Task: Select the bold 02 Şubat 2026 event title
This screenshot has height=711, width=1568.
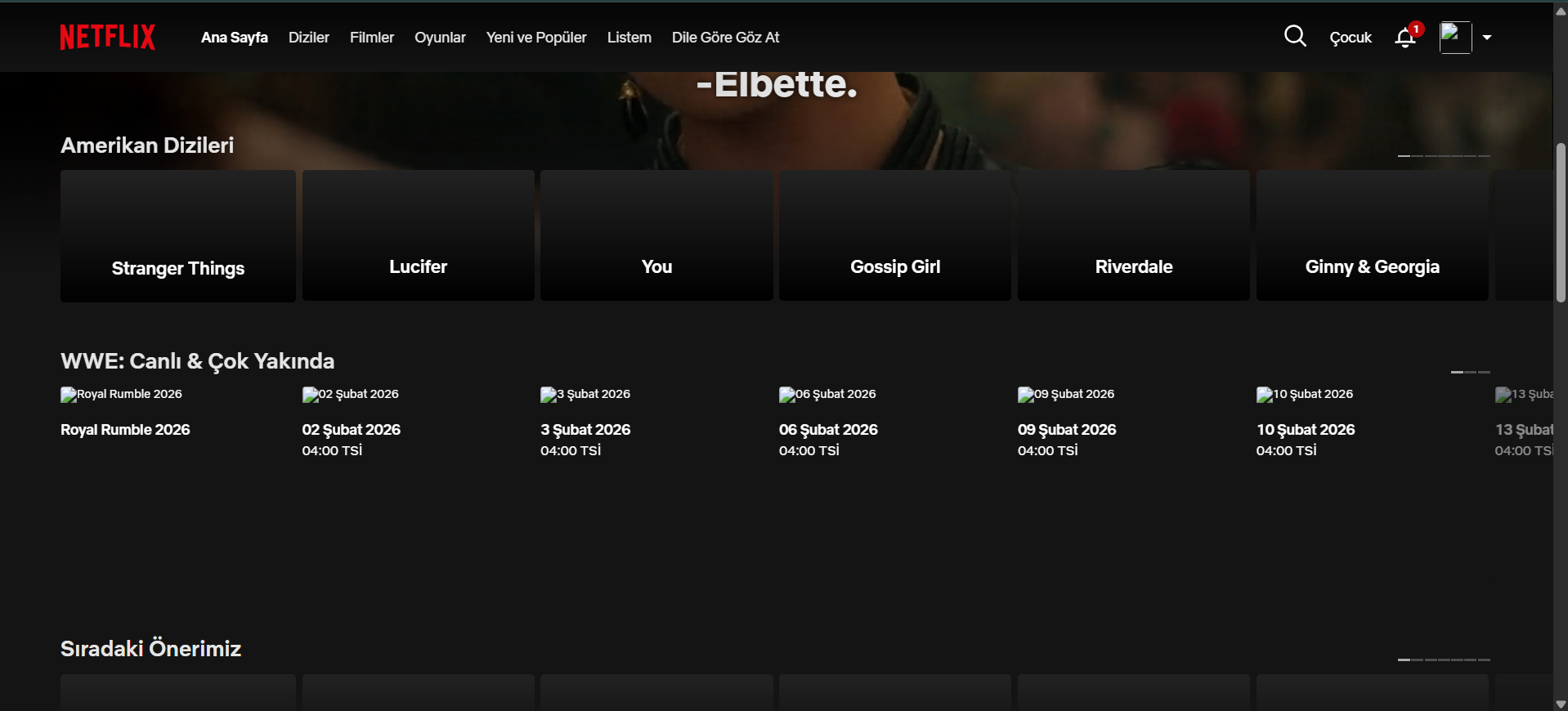Action: (352, 430)
